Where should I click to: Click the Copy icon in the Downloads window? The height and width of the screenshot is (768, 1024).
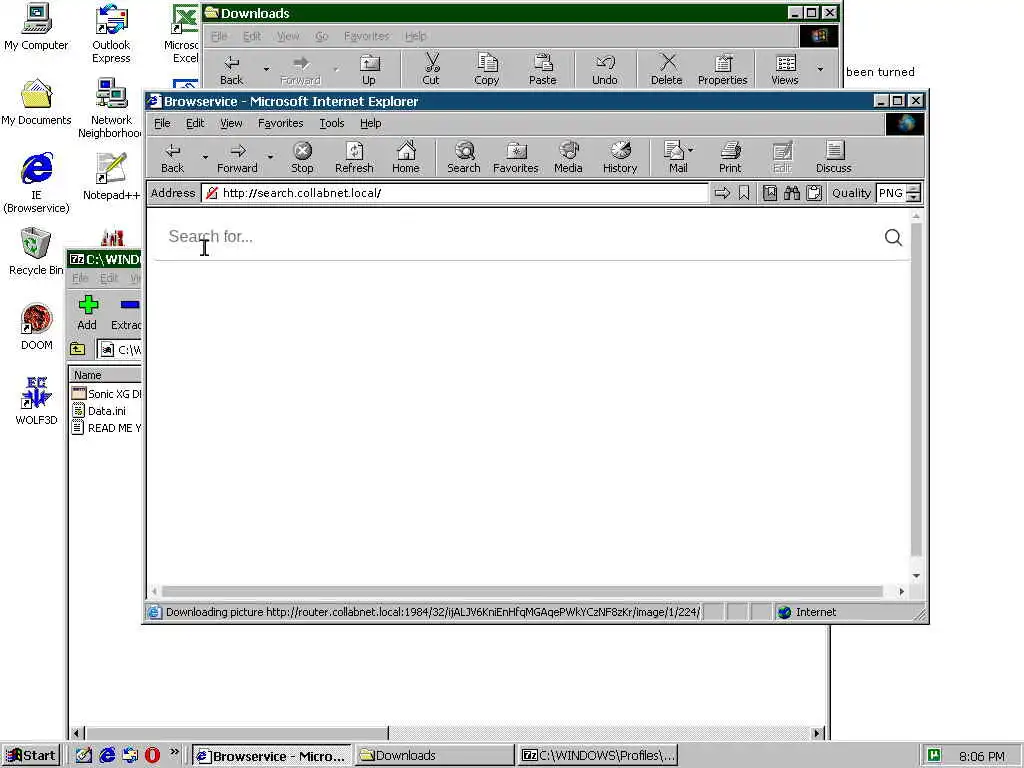(x=487, y=70)
